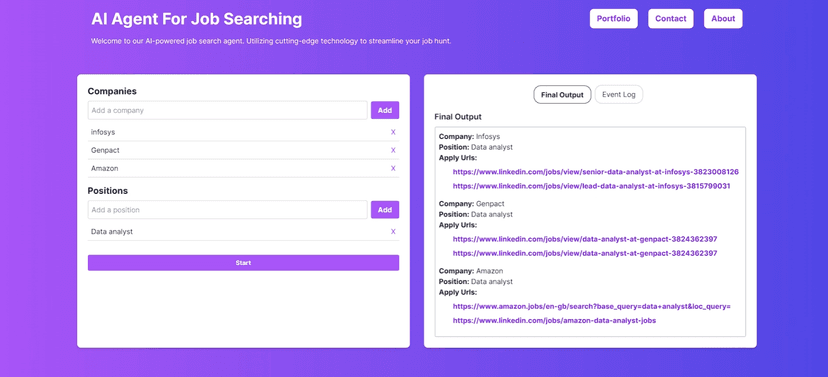The height and width of the screenshot is (377, 828).
Task: Click the Company: Genpact result line
Action: (x=472, y=203)
